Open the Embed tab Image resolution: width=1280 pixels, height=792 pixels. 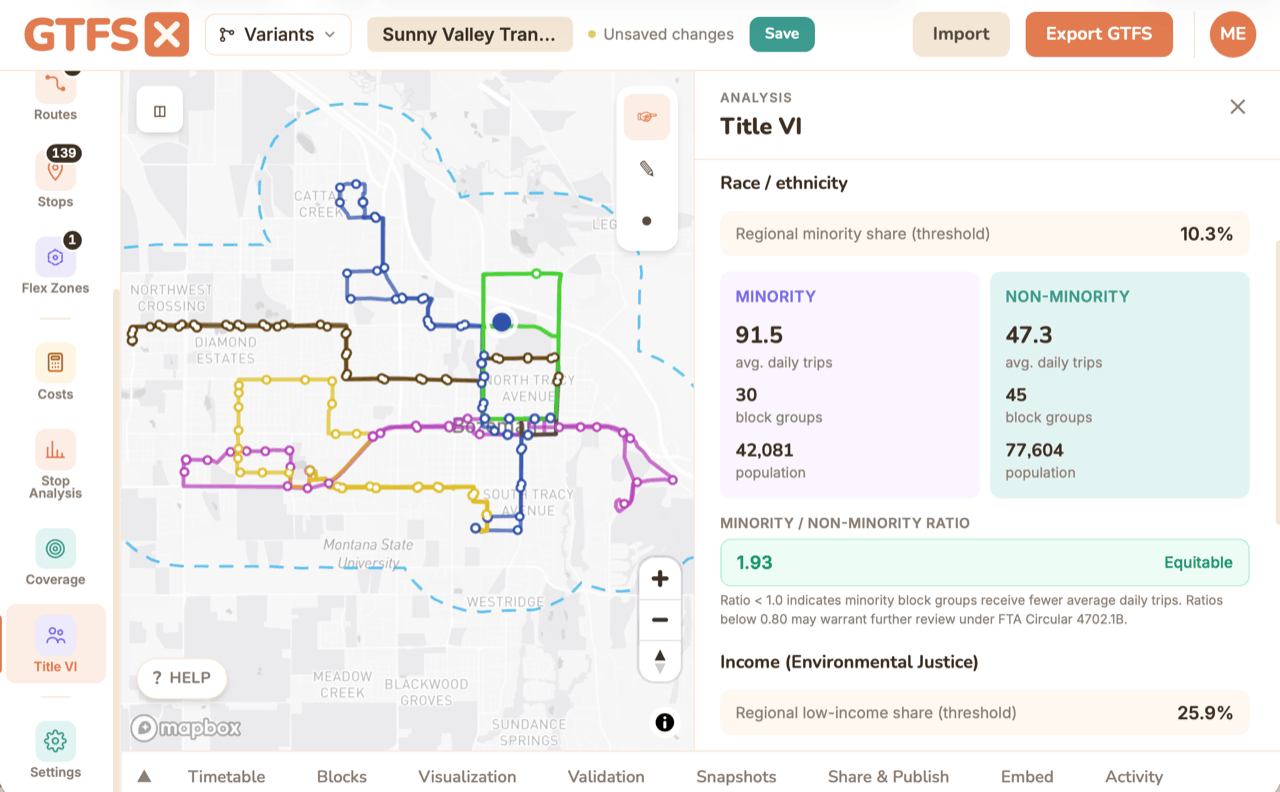[1027, 776]
